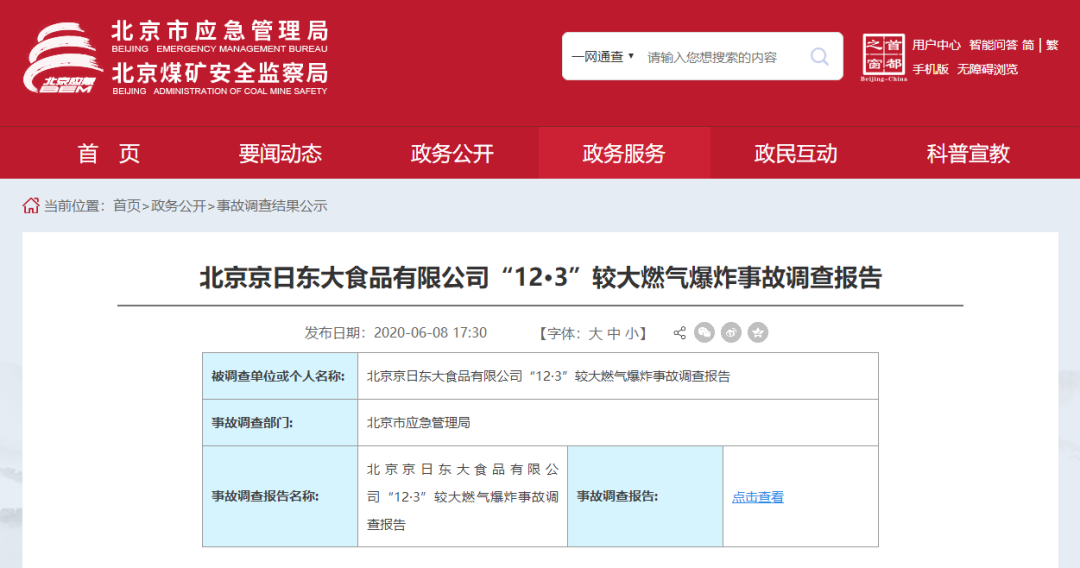Open 无障碍浏览 accessibility link
The height and width of the screenshot is (568, 1080).
click(x=987, y=69)
